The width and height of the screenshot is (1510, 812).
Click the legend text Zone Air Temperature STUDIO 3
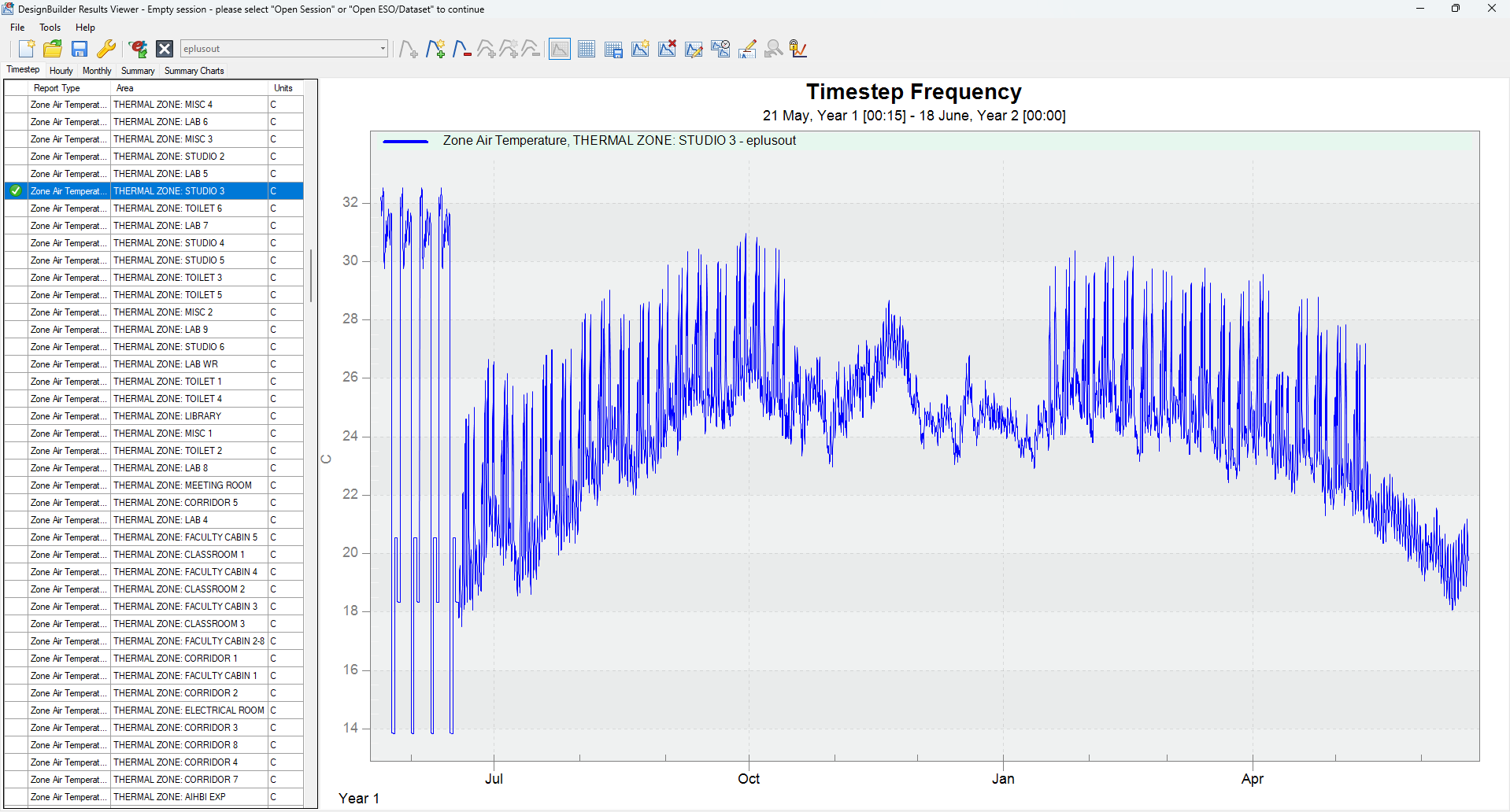619,141
